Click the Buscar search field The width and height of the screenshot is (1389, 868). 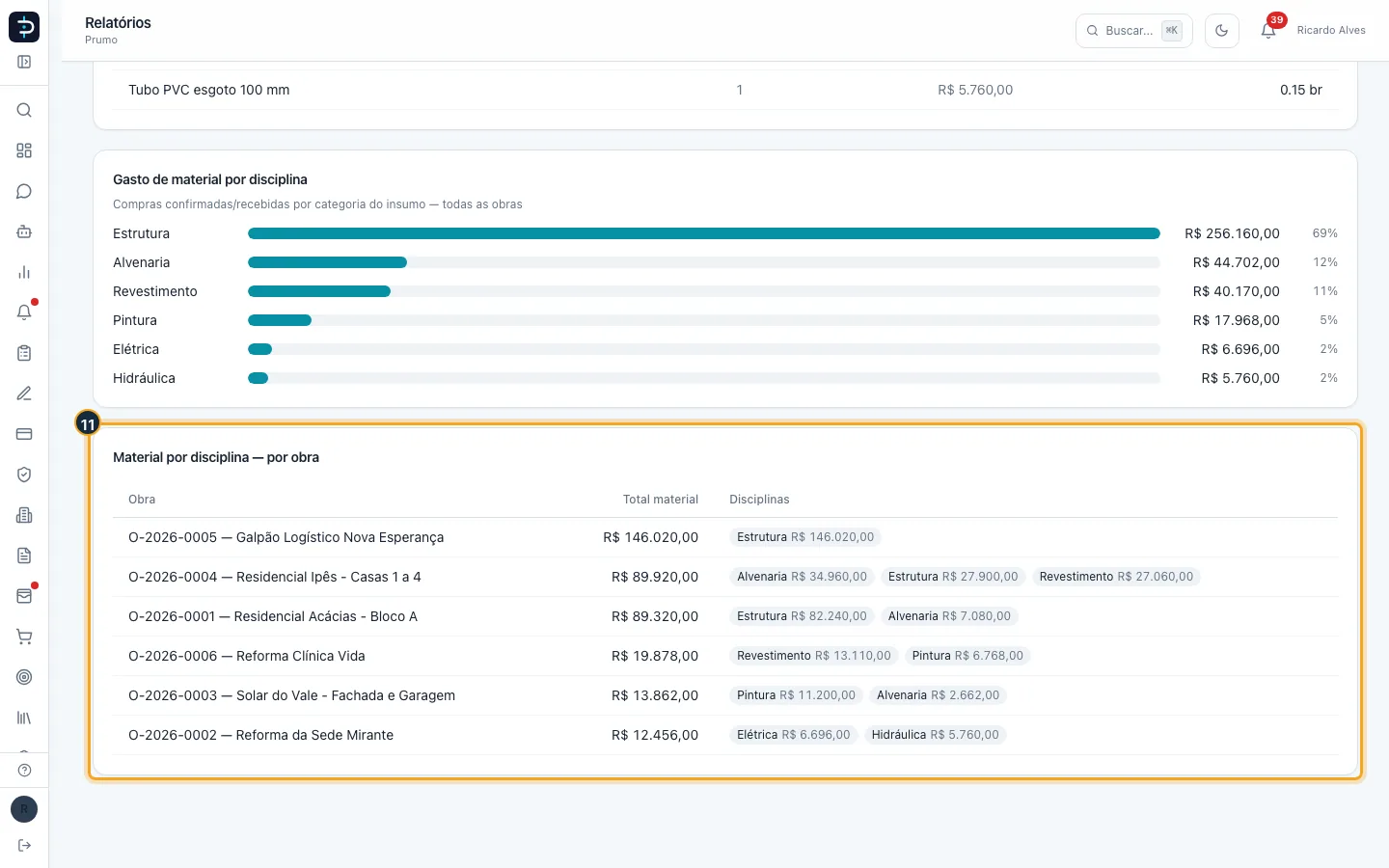click(1134, 31)
